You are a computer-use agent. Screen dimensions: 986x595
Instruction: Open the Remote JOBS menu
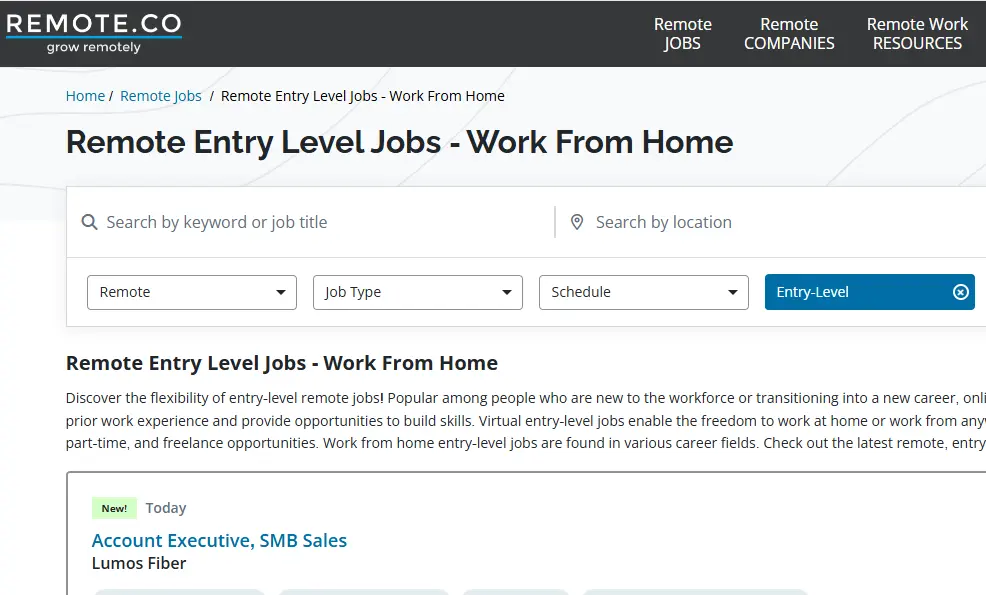[682, 33]
